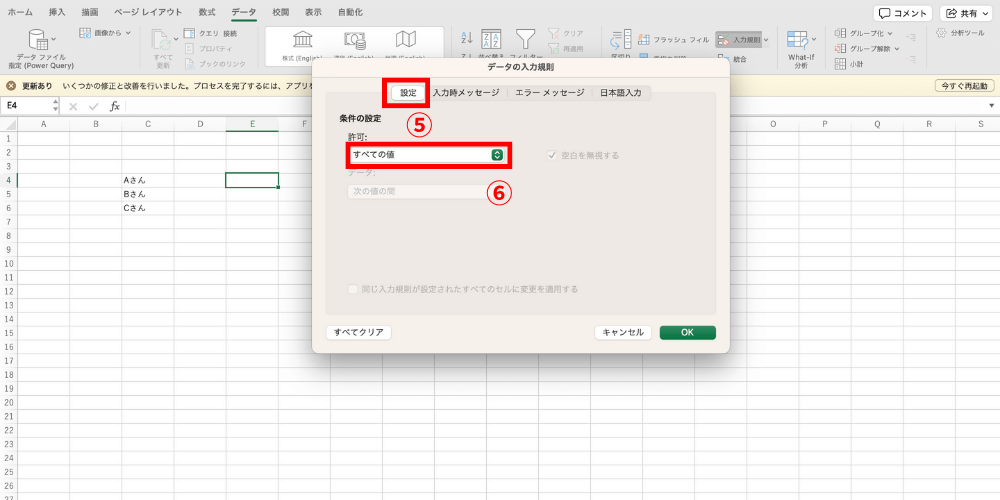Select row 10 header
The image size is (1000, 500).
(x=8, y=263)
